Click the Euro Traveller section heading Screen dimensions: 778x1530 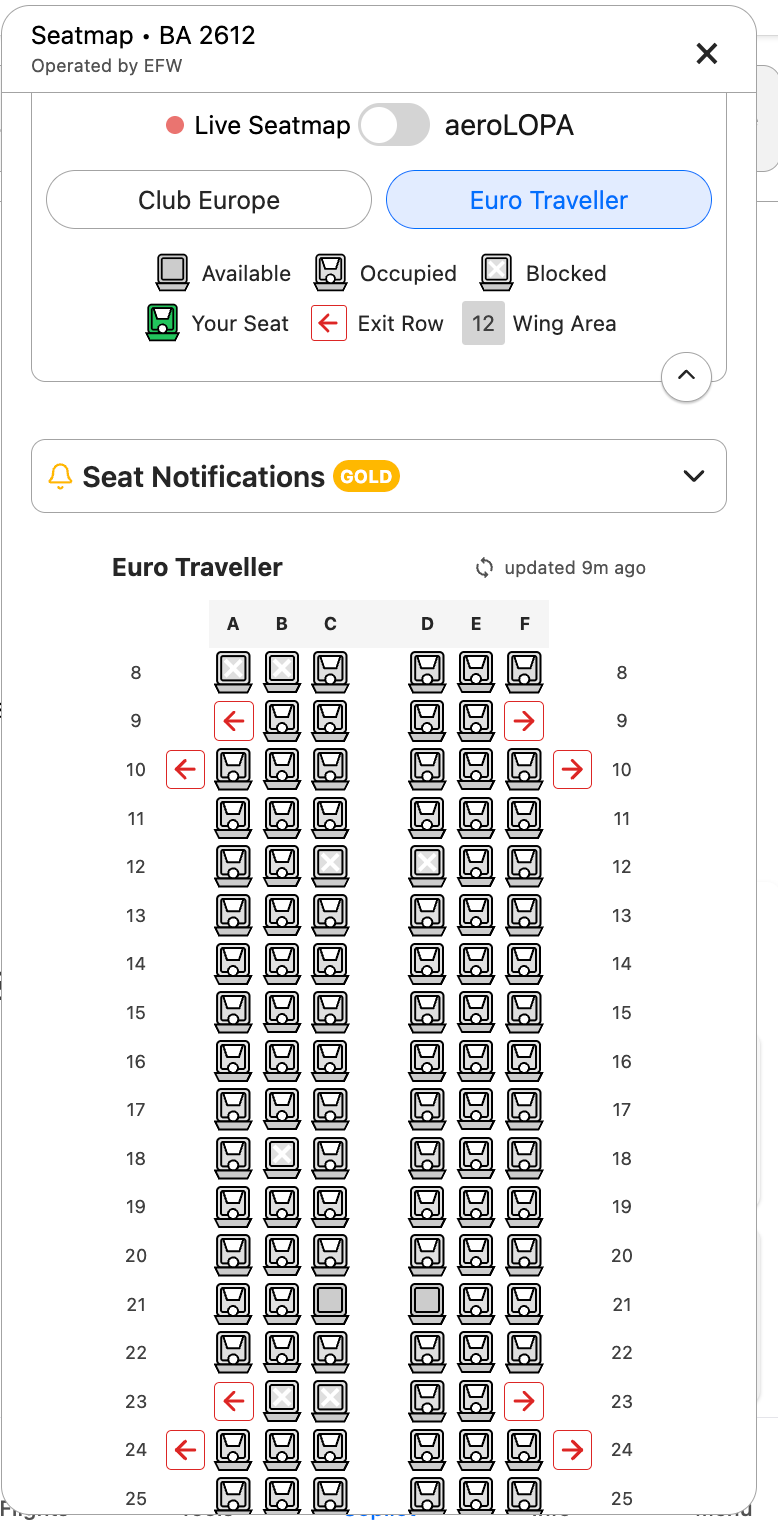pyautogui.click(x=196, y=567)
